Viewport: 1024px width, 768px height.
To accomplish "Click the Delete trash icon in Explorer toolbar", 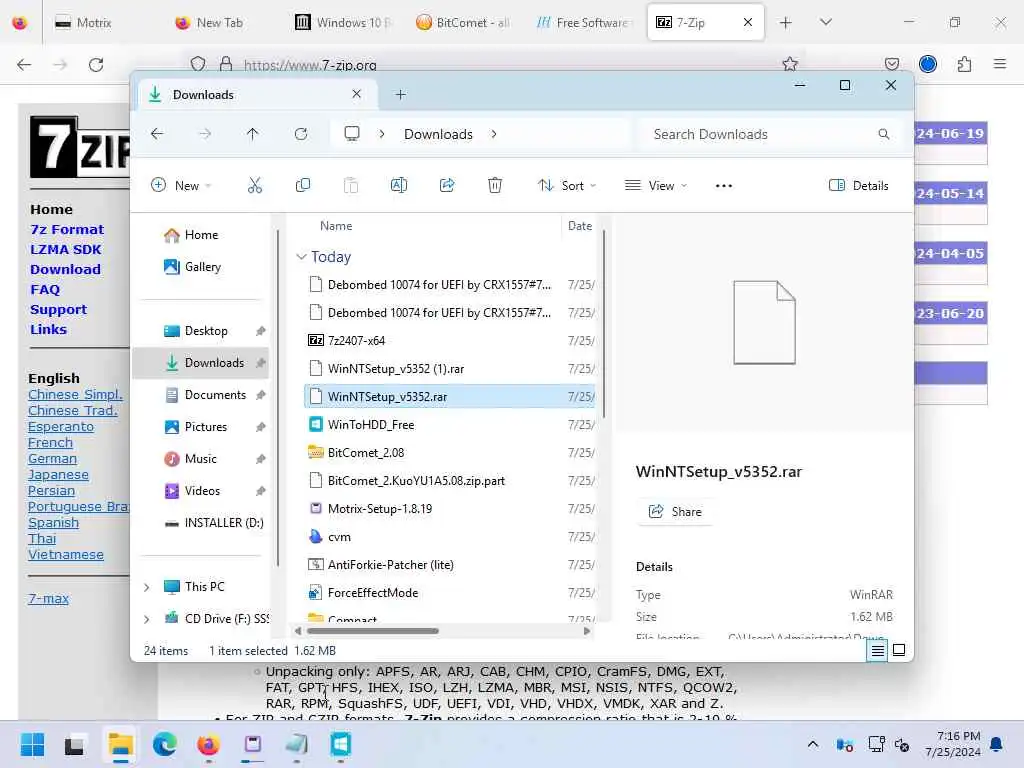I will pyautogui.click(x=495, y=185).
